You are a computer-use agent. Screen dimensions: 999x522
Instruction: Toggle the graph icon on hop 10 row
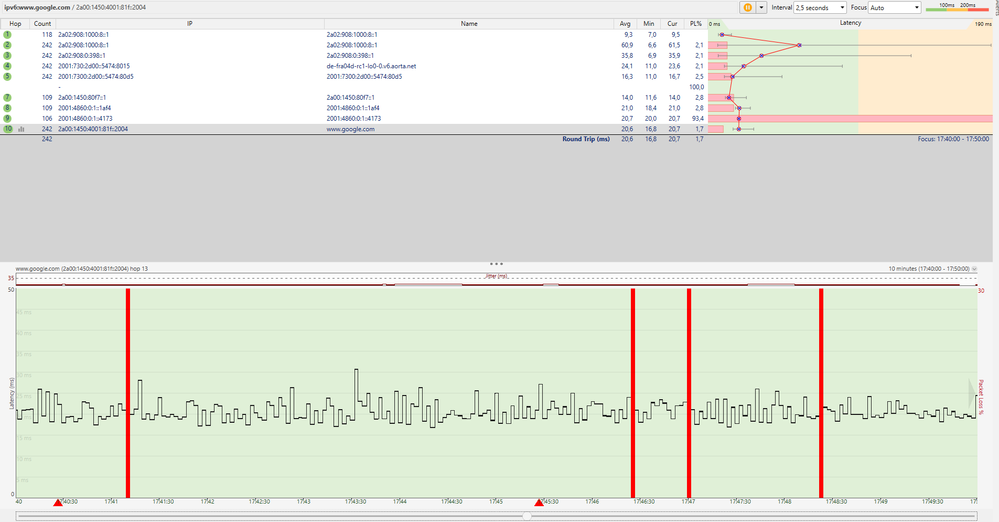(x=22, y=129)
